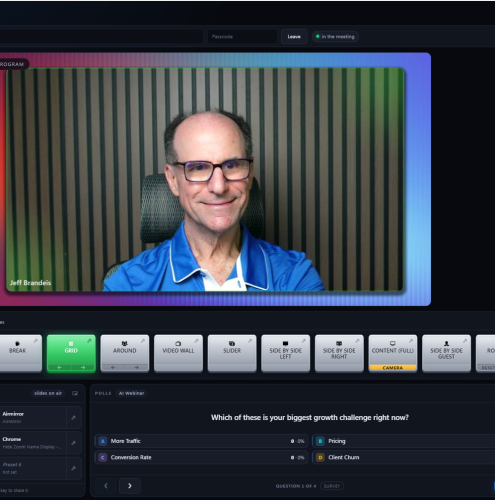Choose poll answer C Conversion Rate

pos(201,457)
